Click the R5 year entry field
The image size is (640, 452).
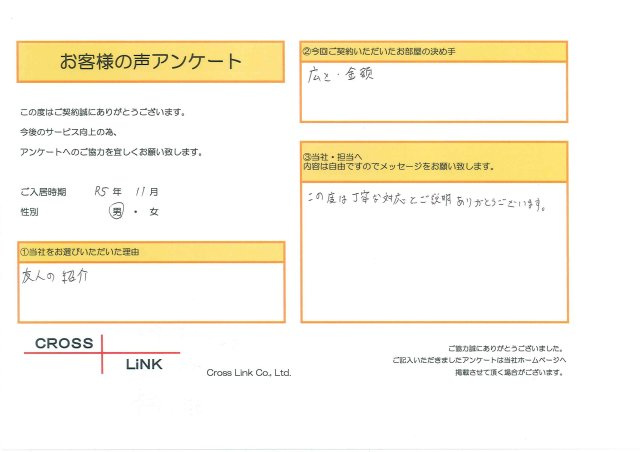click(x=101, y=191)
